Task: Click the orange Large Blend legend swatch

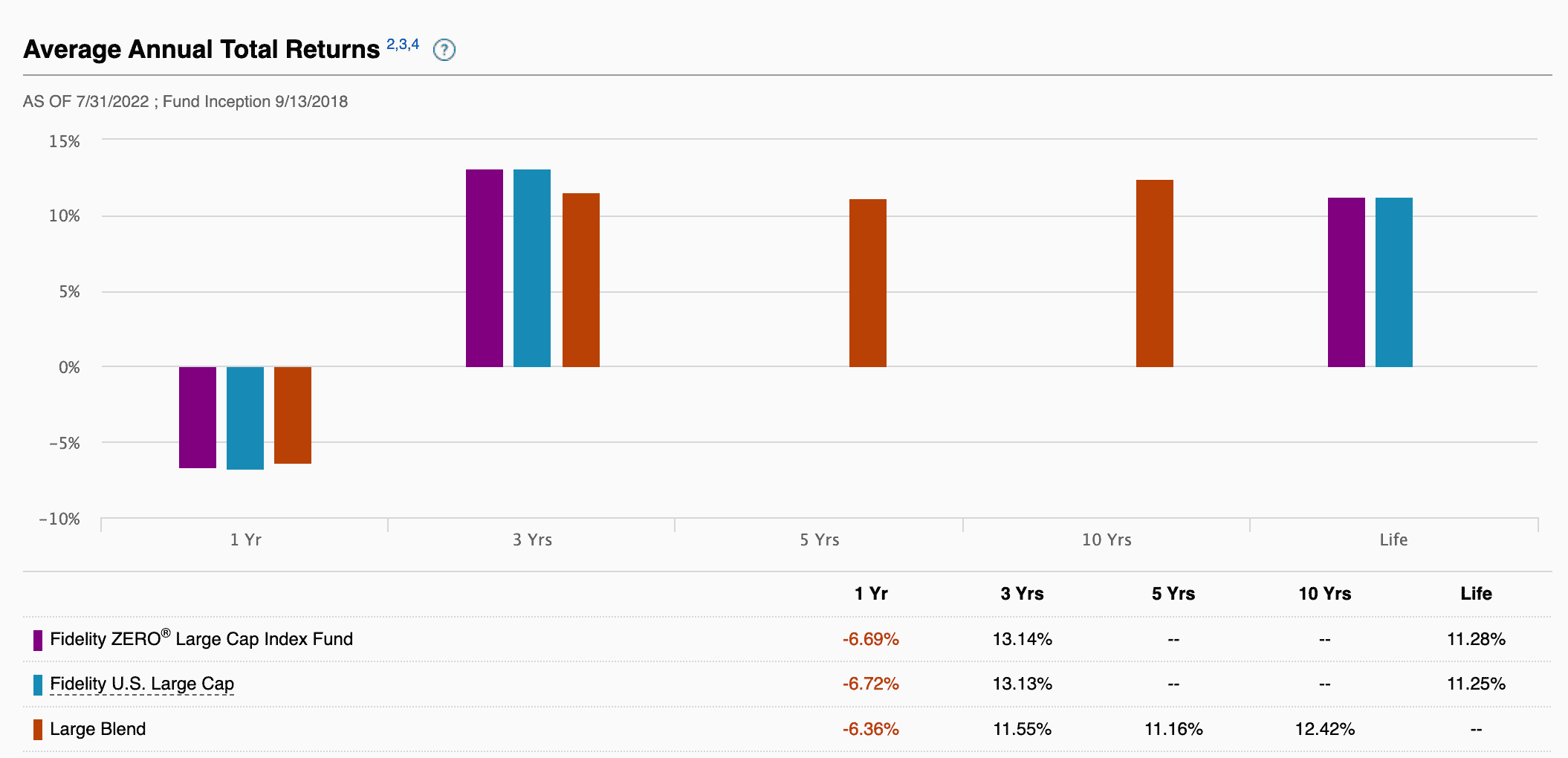Action: tap(38, 730)
